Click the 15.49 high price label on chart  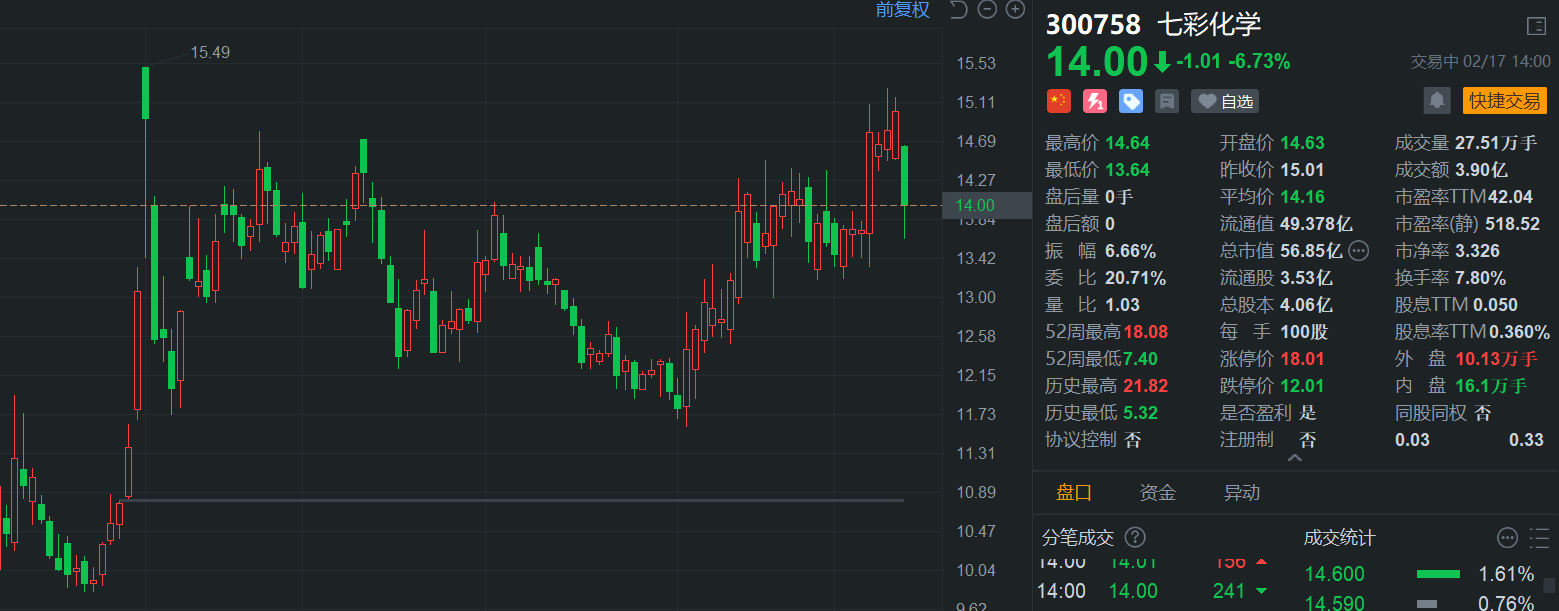(210, 52)
